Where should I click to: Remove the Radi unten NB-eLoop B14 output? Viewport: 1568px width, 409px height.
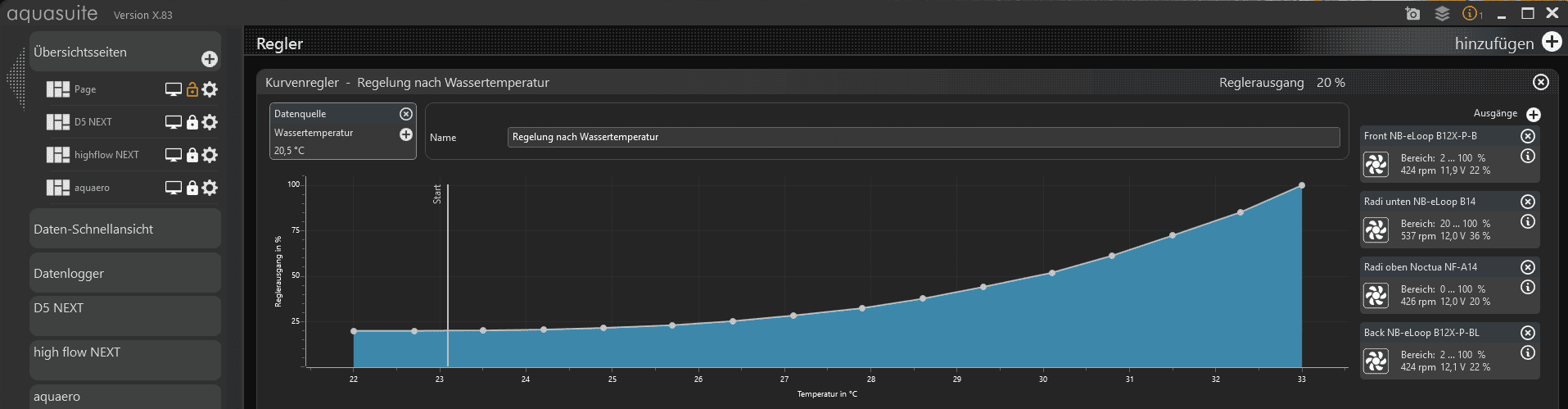point(1528,202)
